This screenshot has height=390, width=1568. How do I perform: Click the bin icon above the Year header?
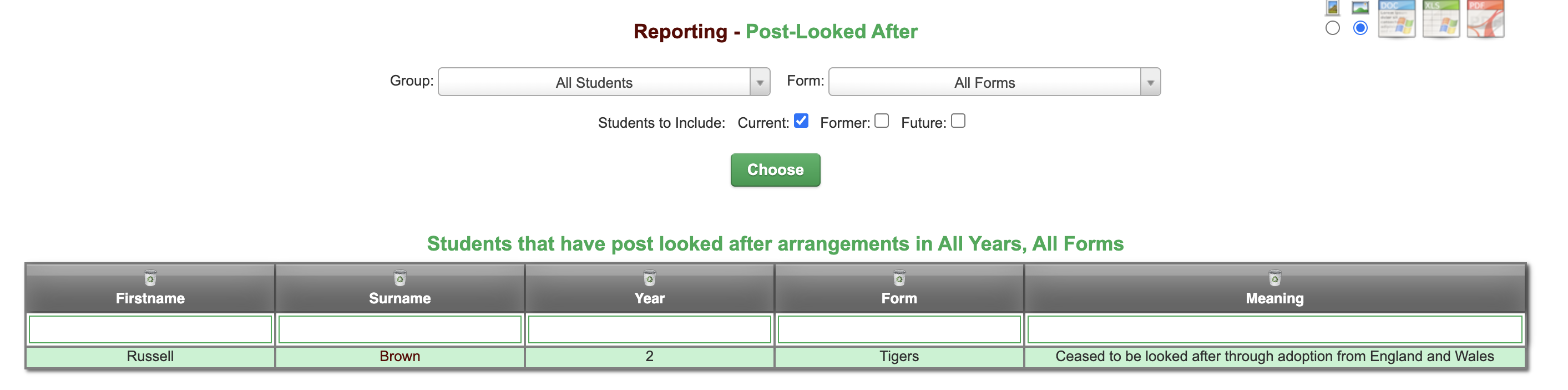pos(650,278)
